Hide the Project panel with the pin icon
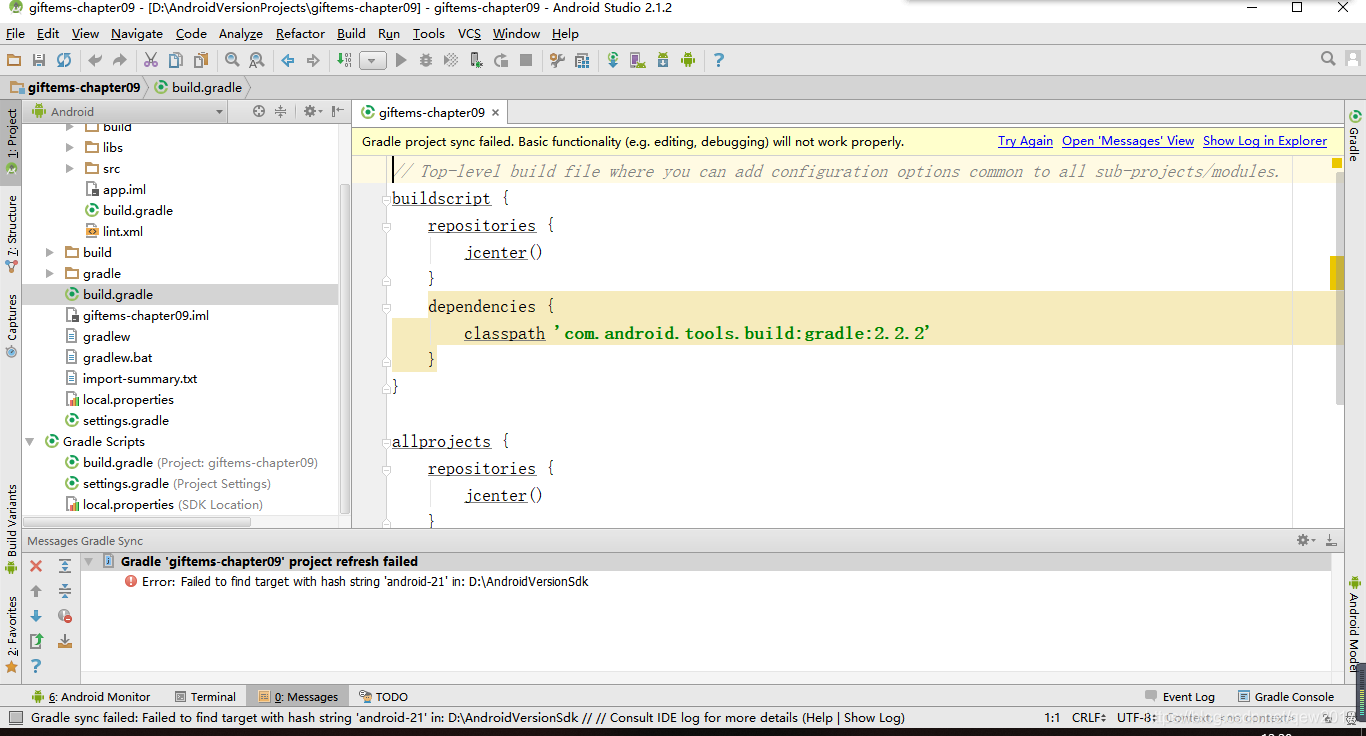This screenshot has width=1366, height=736. pyautogui.click(x=338, y=111)
